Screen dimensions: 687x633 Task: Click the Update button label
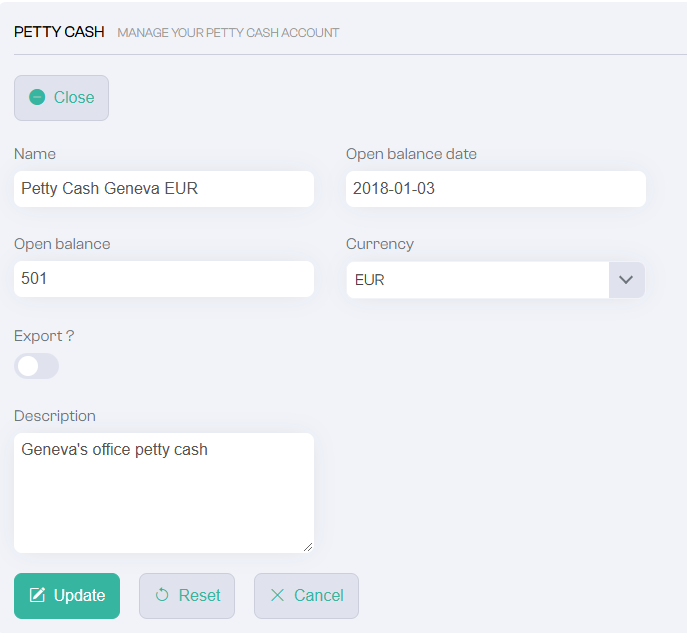(x=79, y=595)
